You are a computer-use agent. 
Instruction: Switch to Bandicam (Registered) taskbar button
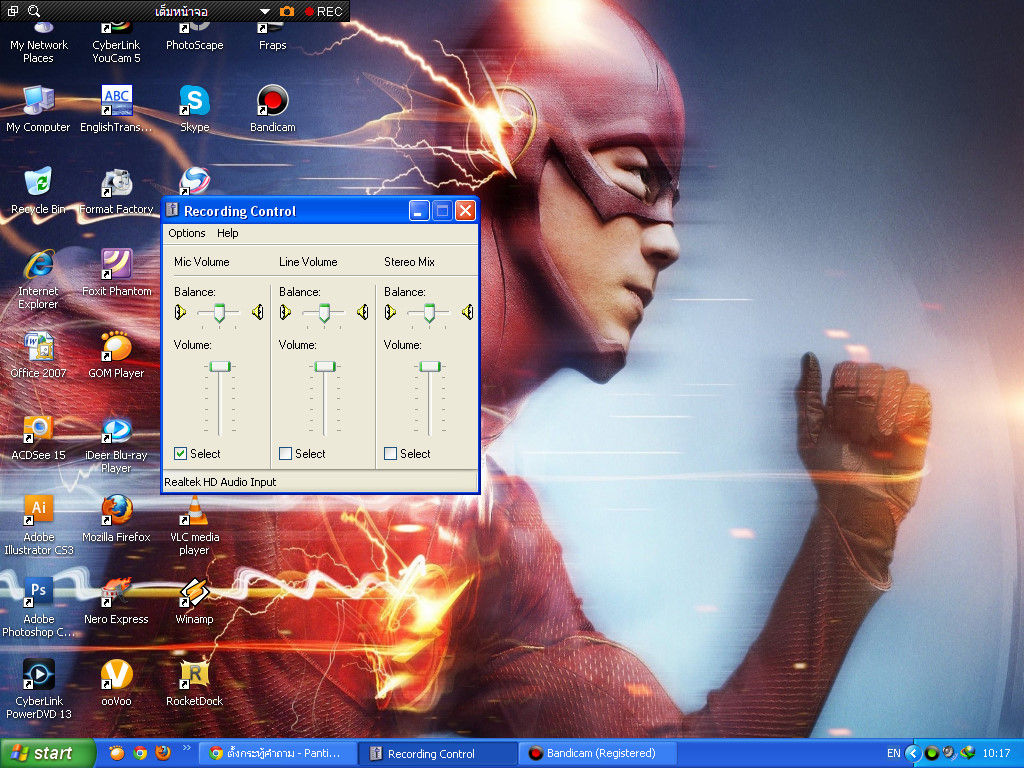click(x=598, y=753)
